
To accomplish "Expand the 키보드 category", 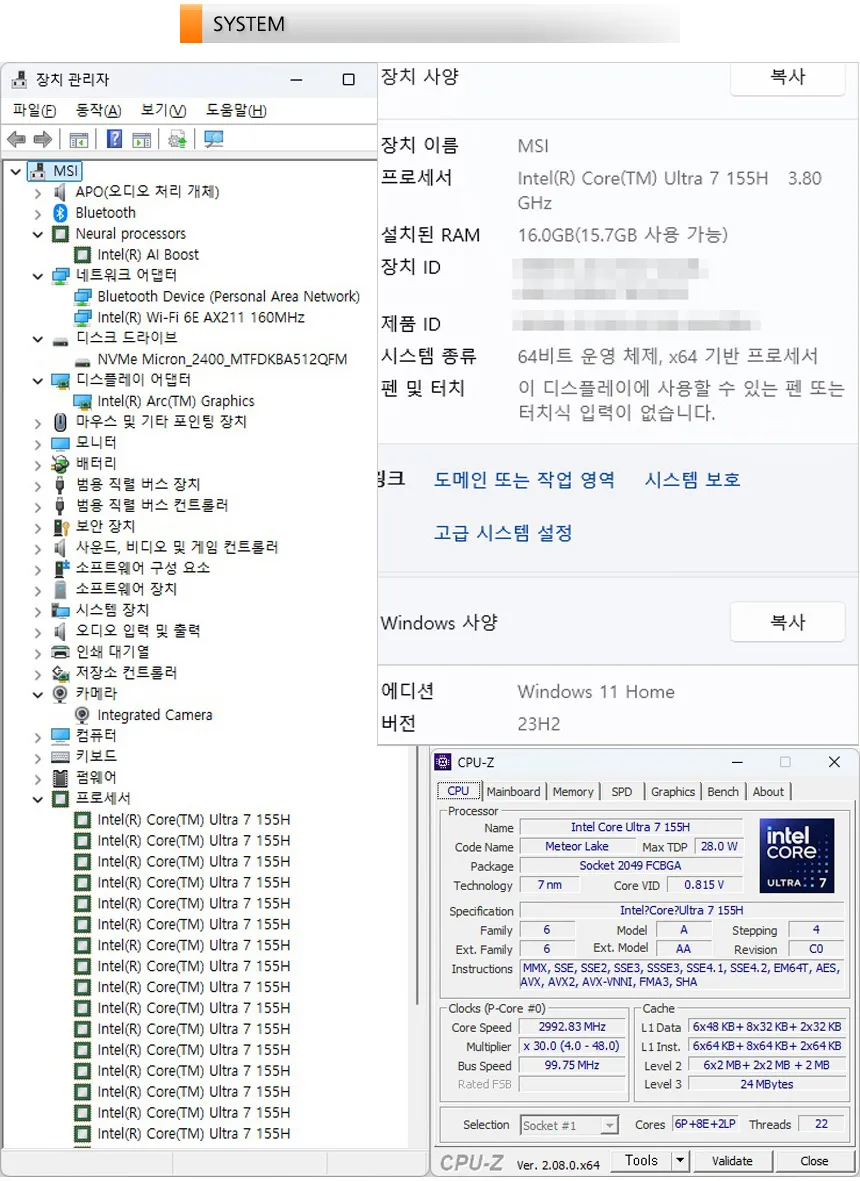I will (x=38, y=757).
